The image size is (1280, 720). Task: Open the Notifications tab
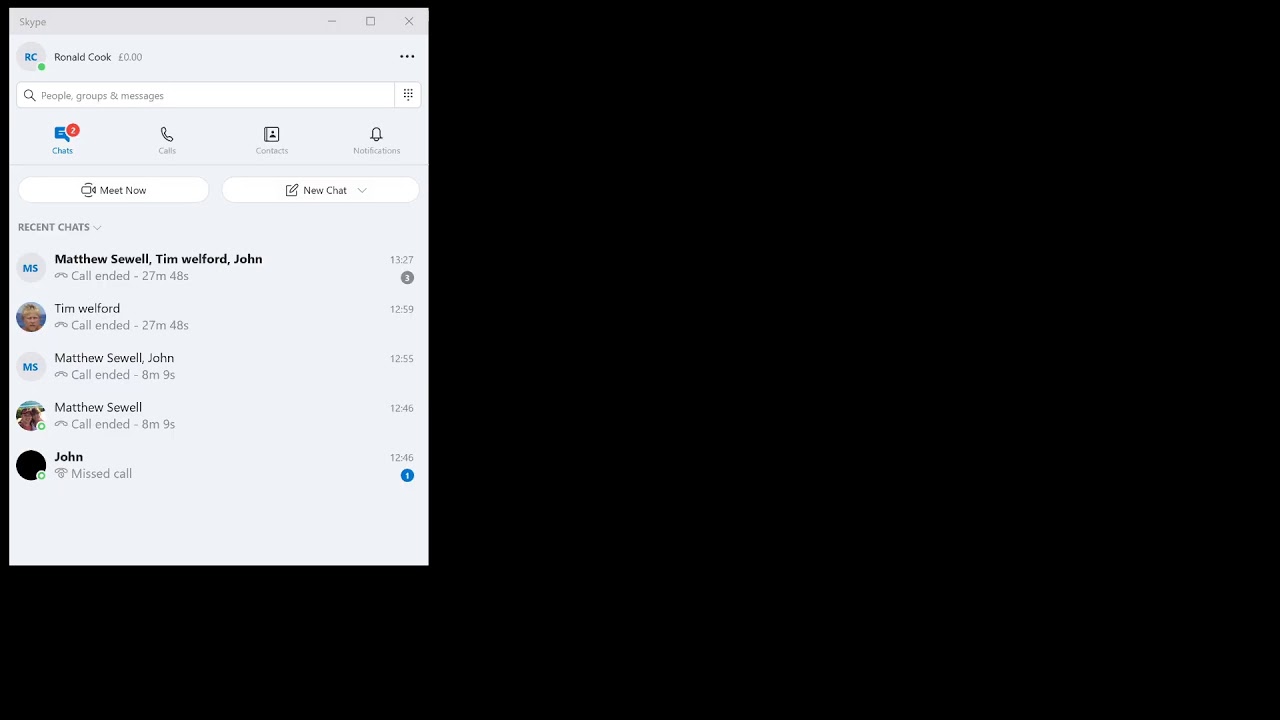[376, 140]
